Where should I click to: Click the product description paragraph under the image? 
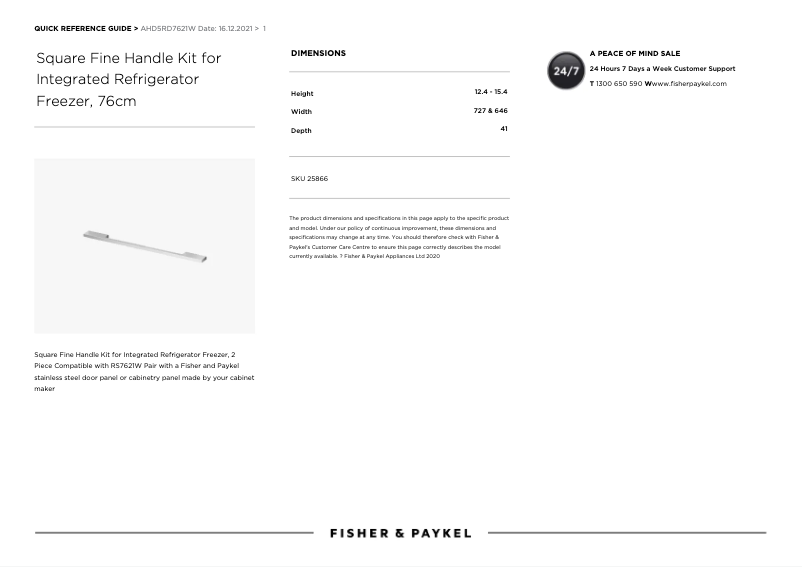coord(144,371)
